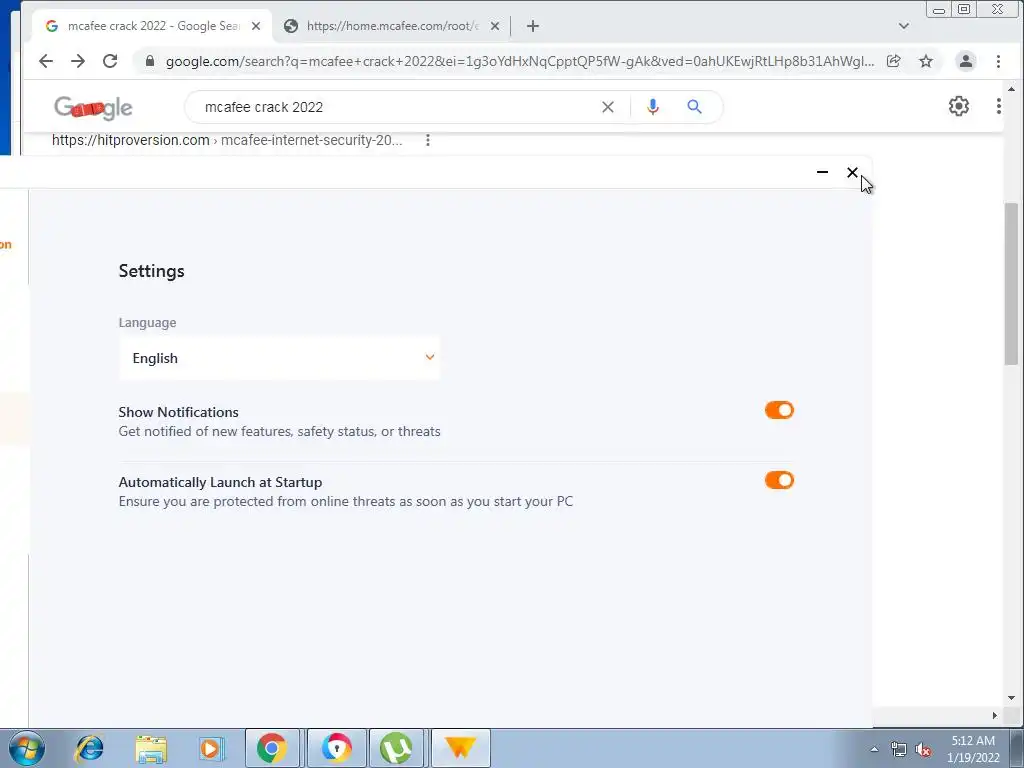Click the horizontal scroll right arrow
1024x768 pixels.
(995, 715)
